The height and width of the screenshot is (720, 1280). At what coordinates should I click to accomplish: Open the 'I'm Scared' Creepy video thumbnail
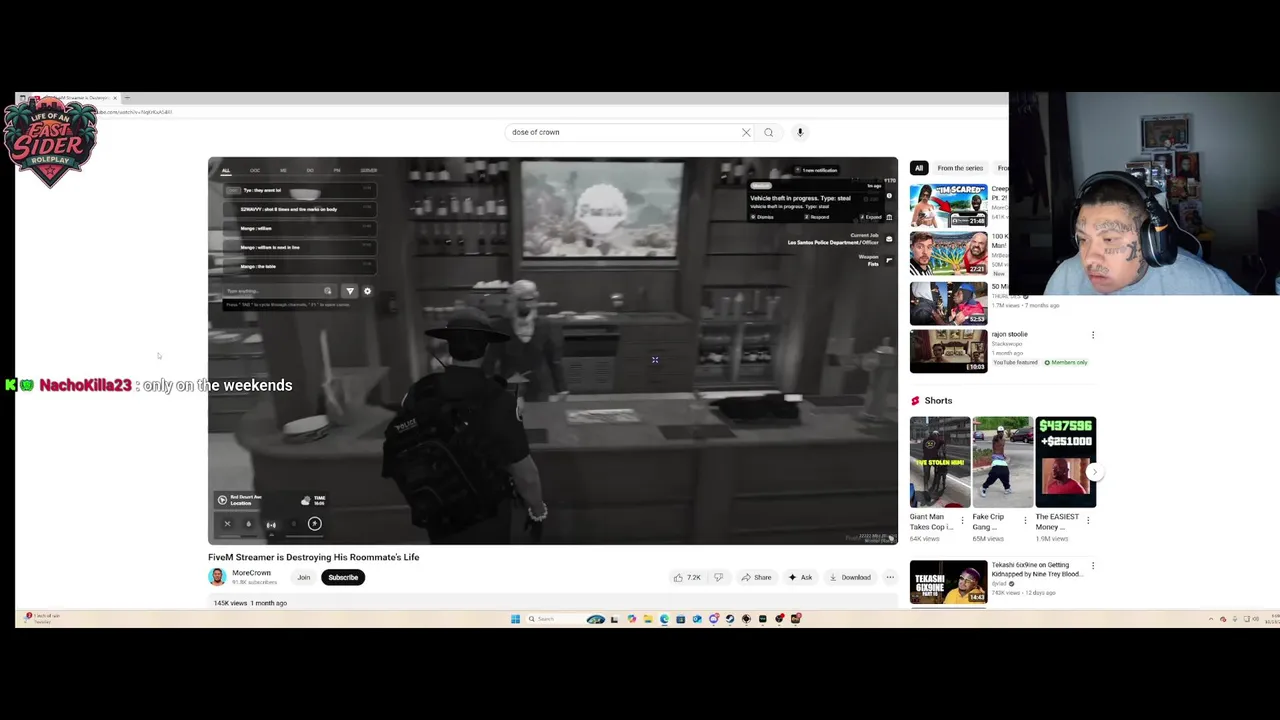(948, 205)
